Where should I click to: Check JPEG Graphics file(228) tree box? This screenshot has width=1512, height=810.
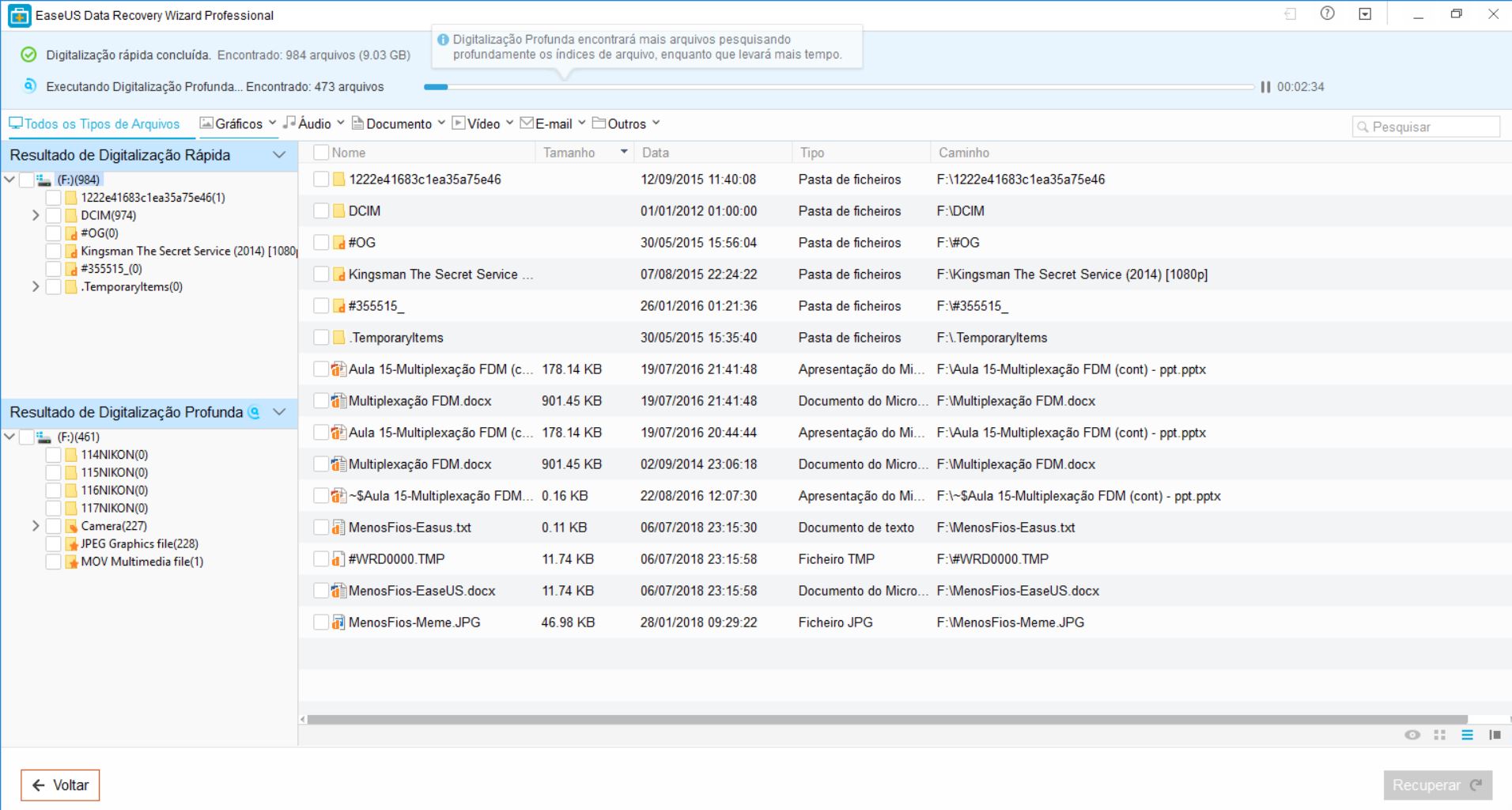point(54,544)
